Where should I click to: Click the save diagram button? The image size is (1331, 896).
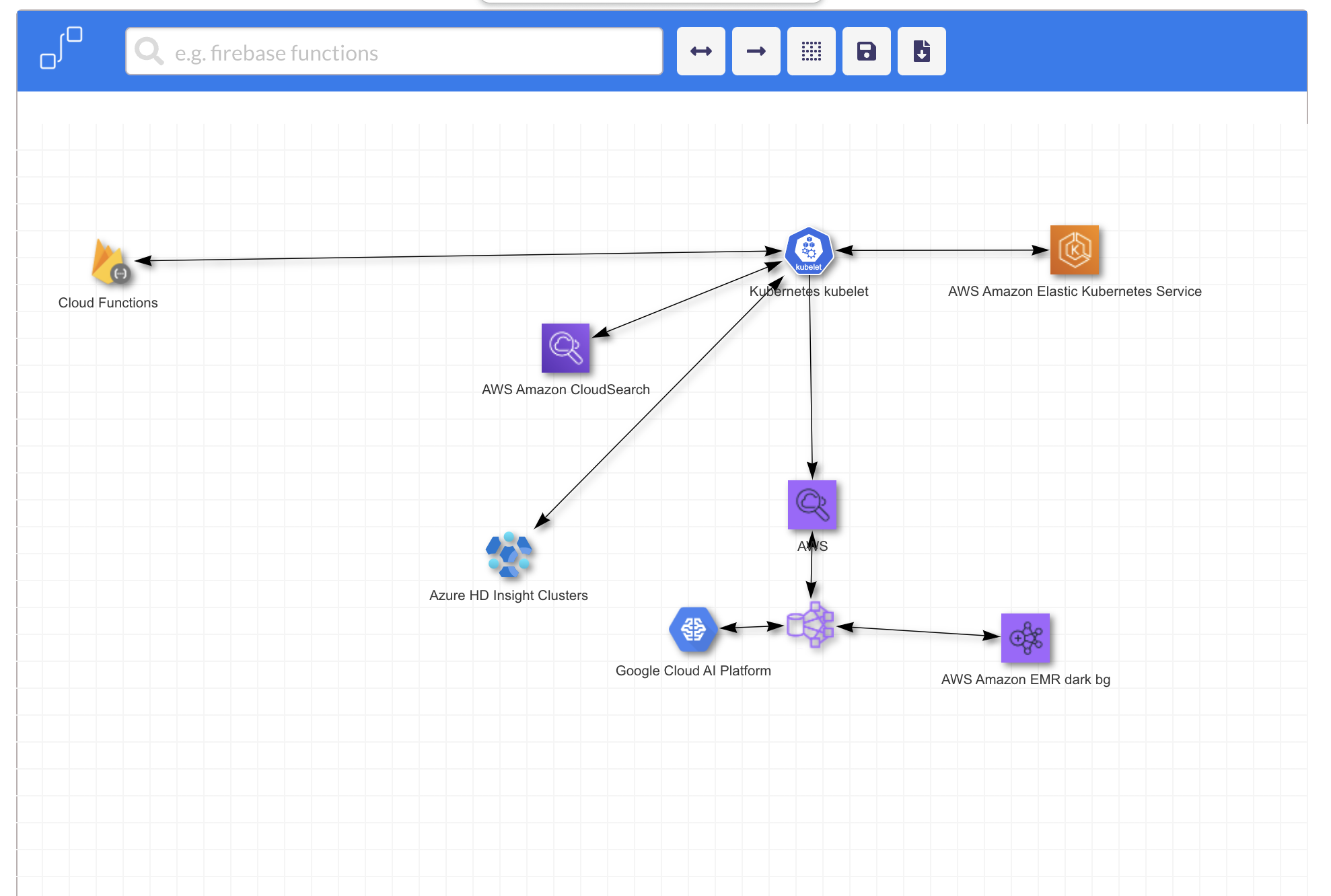point(866,51)
